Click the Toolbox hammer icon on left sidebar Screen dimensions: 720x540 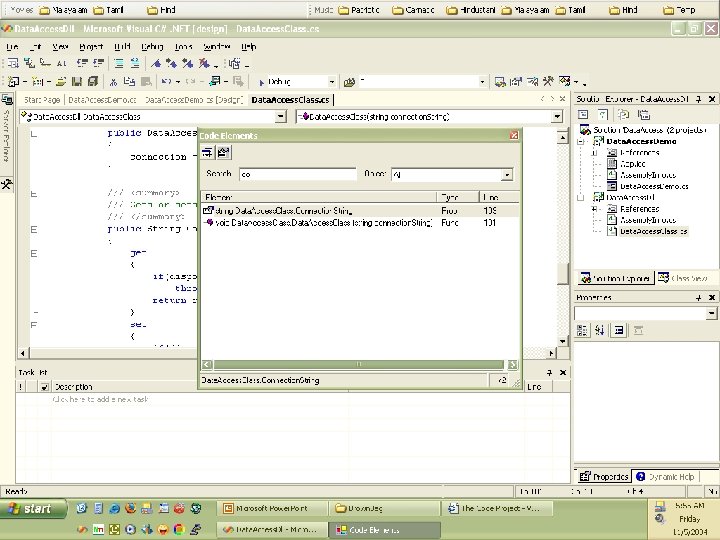[x=7, y=185]
